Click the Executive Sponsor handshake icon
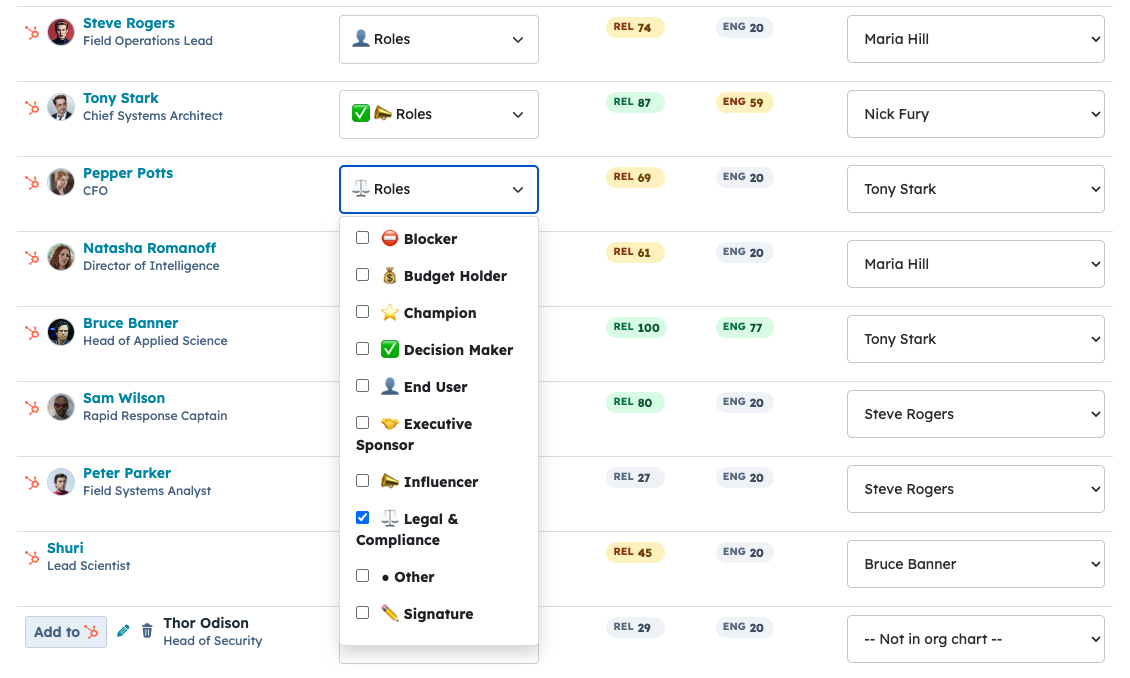Screen dimensions: 1130x678 click(390, 424)
